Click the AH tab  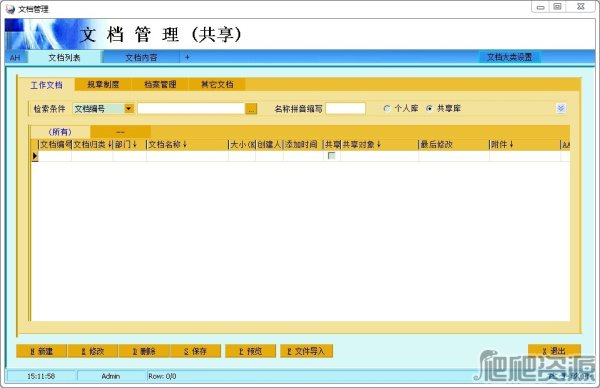(x=15, y=58)
